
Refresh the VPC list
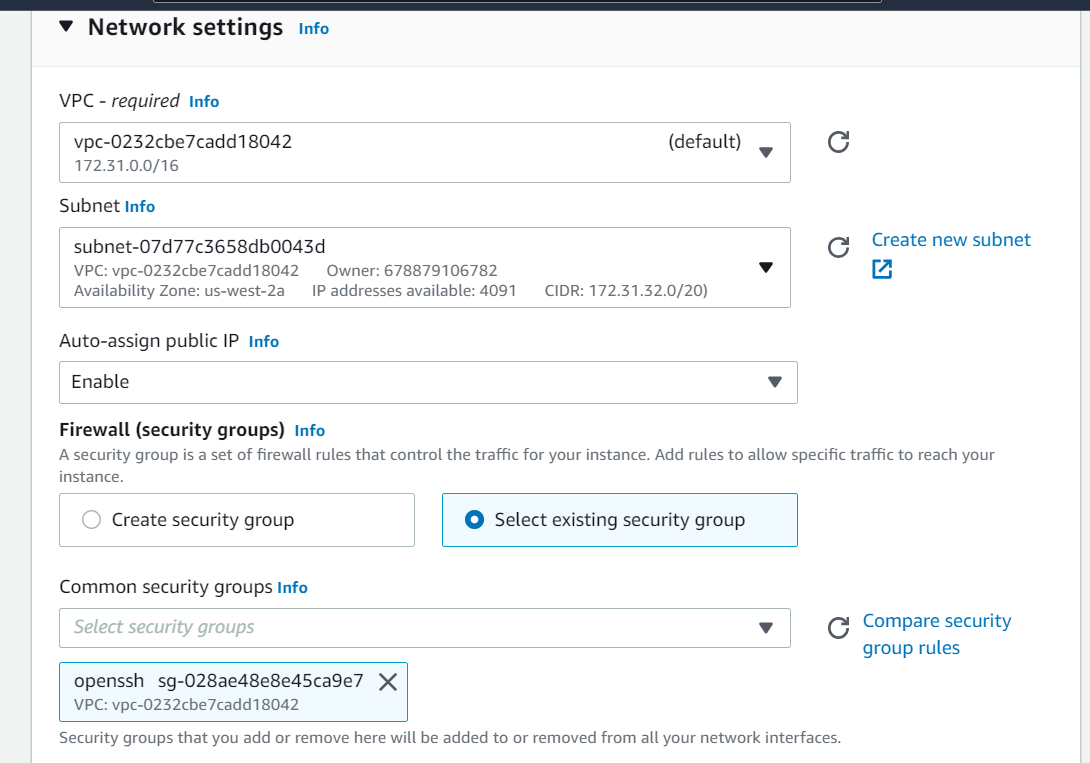[838, 142]
